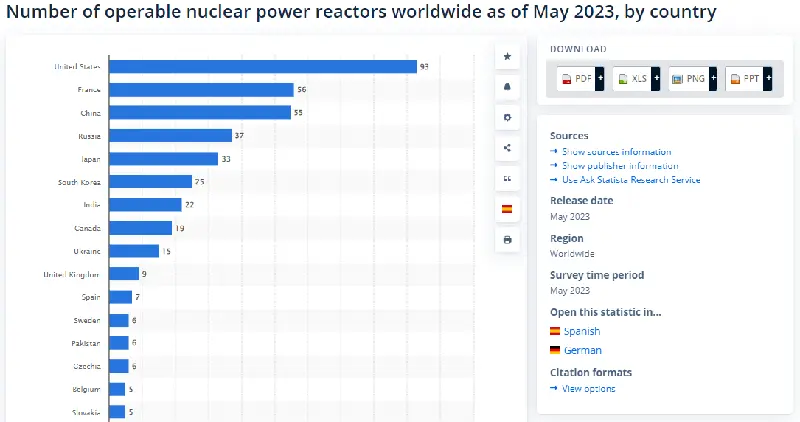Open this statistic in Spanish
This screenshot has width=800, height=422.
582,331
